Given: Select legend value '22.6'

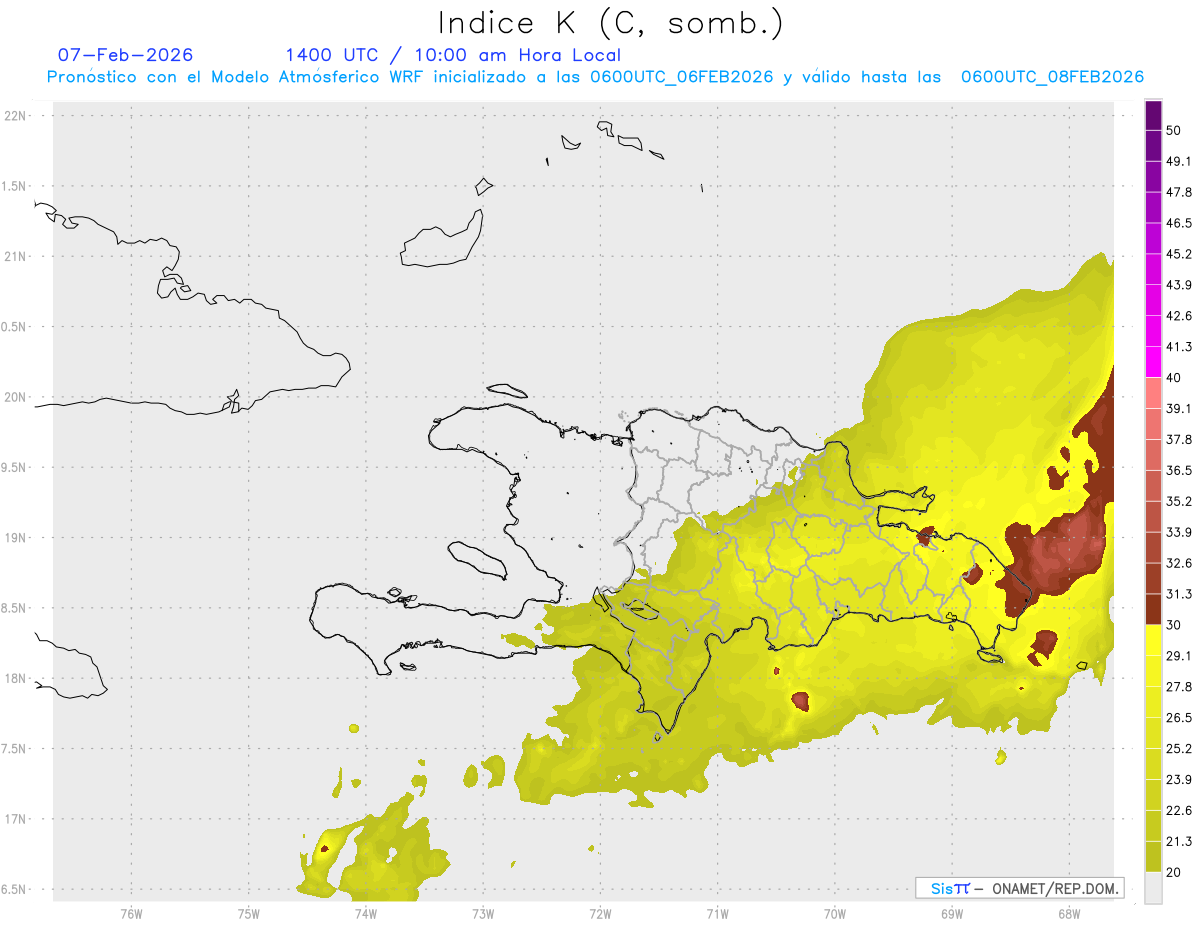Looking at the screenshot, I should 1179,811.
